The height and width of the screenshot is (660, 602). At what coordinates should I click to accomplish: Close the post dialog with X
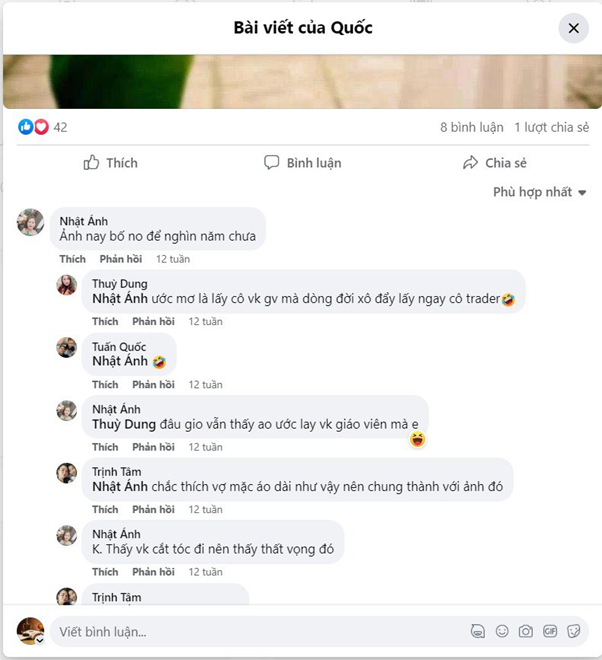click(573, 28)
